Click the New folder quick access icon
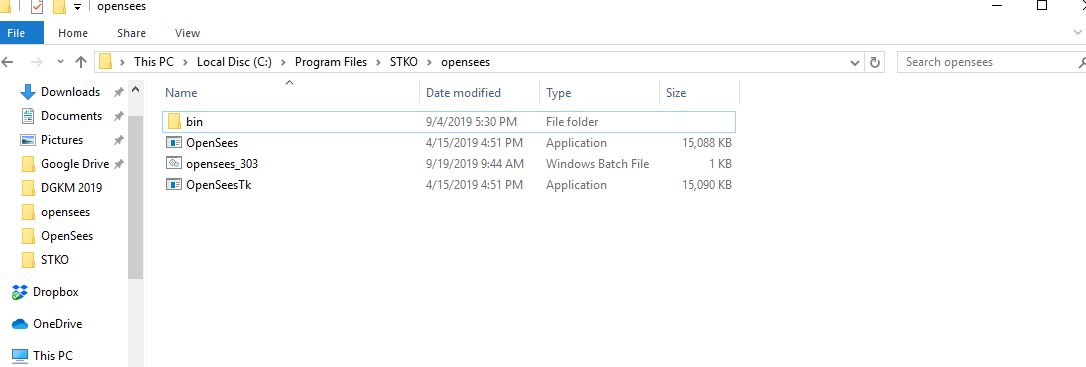The image size is (1086, 367). point(59,7)
